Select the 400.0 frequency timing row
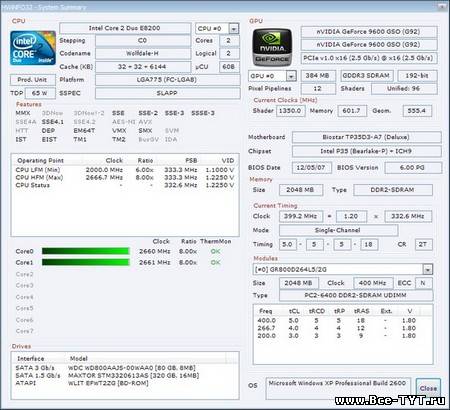The width and height of the screenshot is (450, 410). (343, 320)
